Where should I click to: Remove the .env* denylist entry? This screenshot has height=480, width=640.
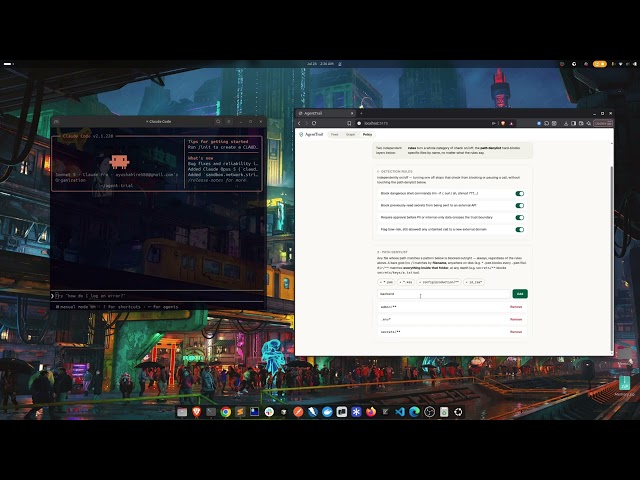click(516, 319)
